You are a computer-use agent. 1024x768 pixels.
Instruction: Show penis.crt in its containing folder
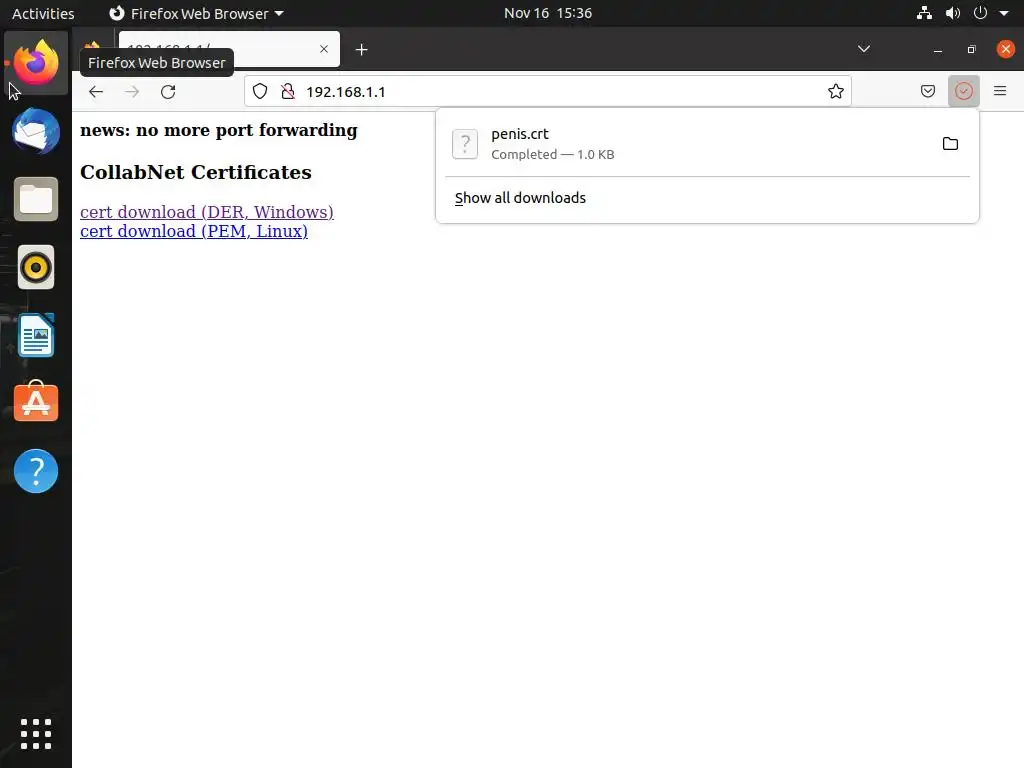pyautogui.click(x=950, y=144)
